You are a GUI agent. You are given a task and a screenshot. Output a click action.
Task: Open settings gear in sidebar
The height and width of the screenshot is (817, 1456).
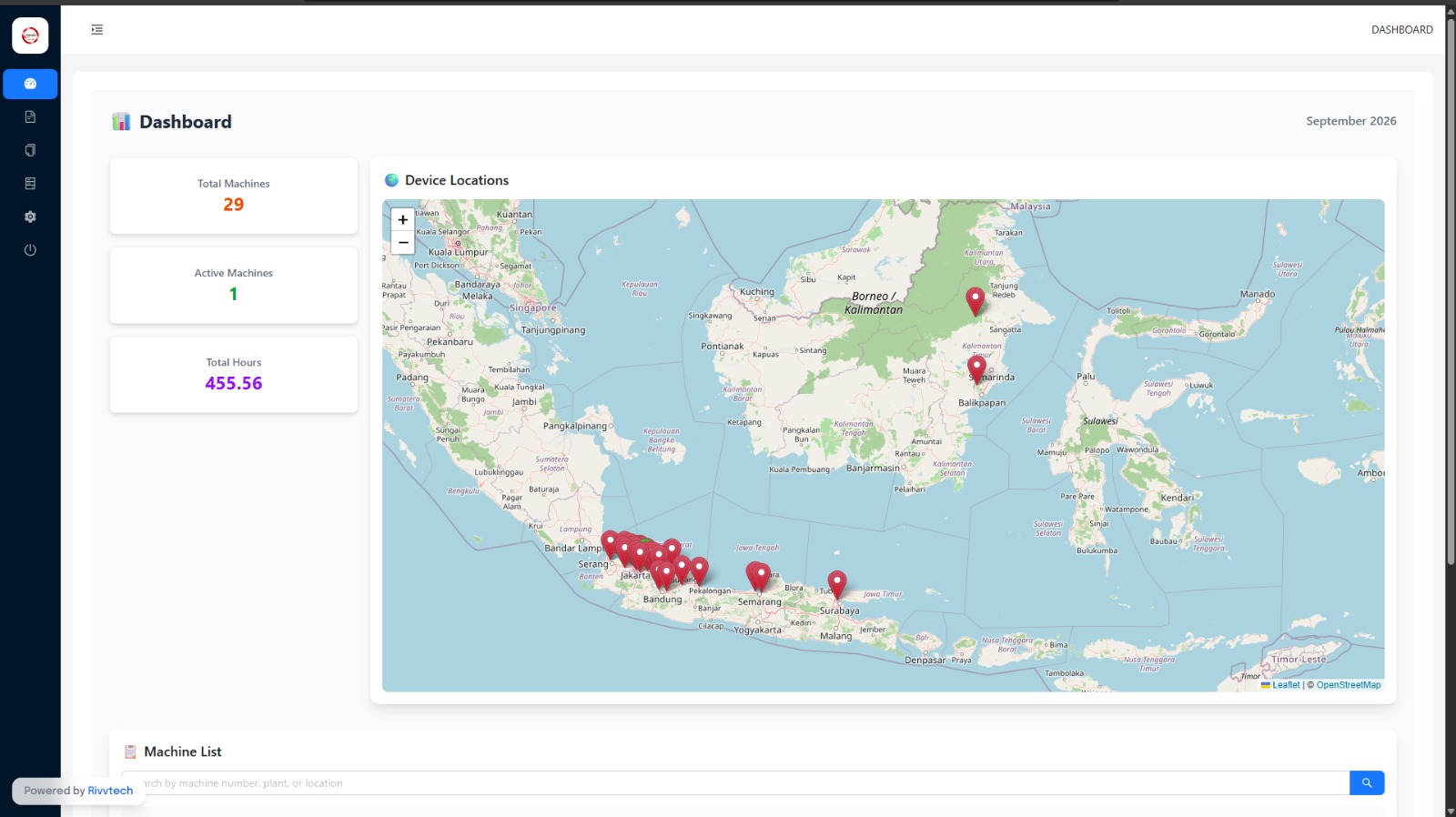coord(30,217)
